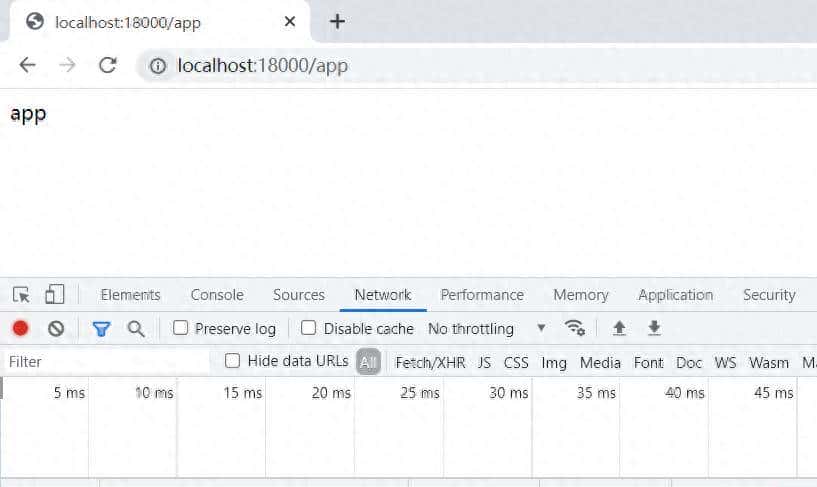Toggle the network filter funnel icon
Screen dimensions: 817x487
[x=101, y=328]
